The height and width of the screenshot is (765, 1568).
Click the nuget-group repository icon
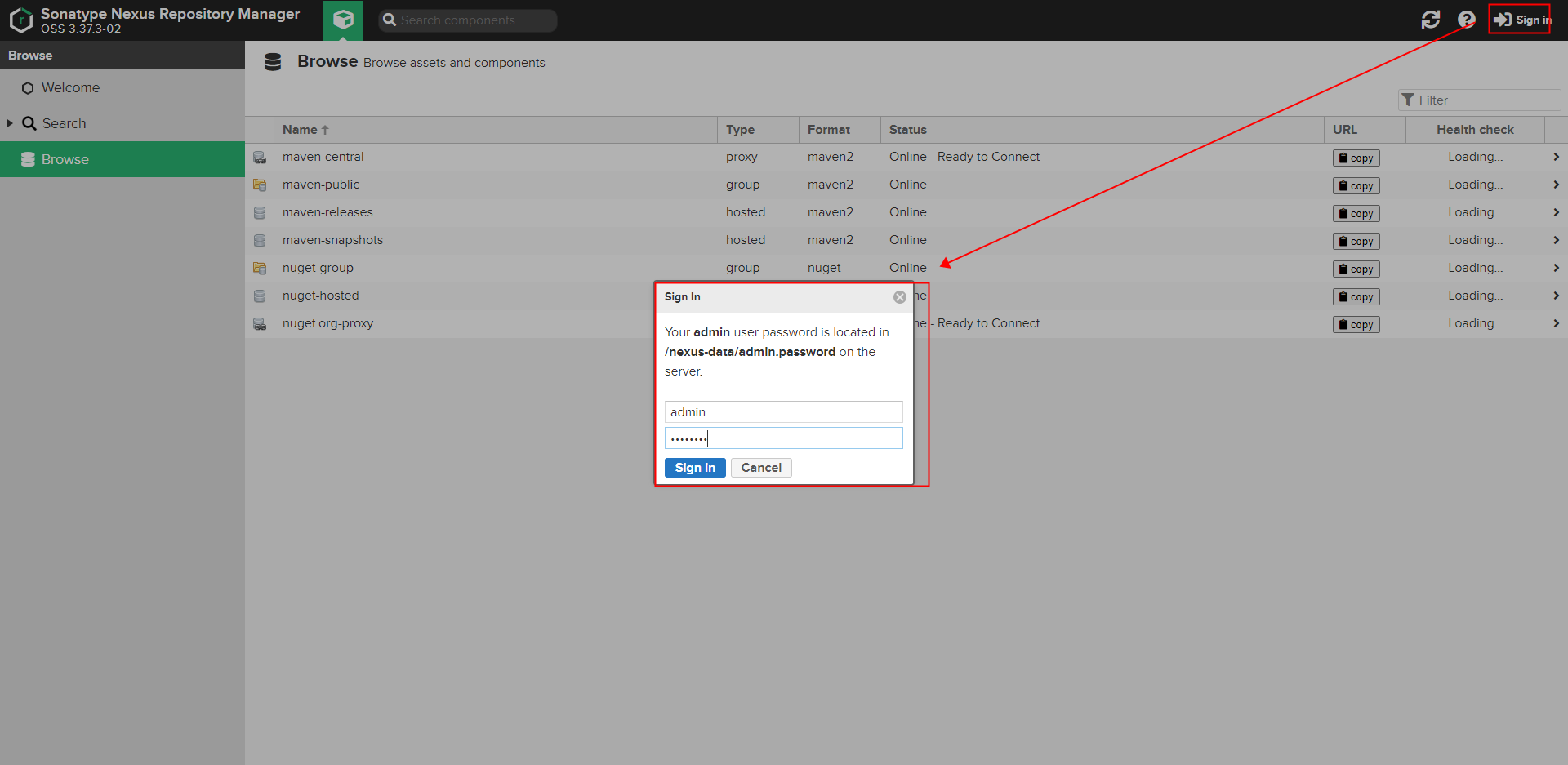(260, 269)
